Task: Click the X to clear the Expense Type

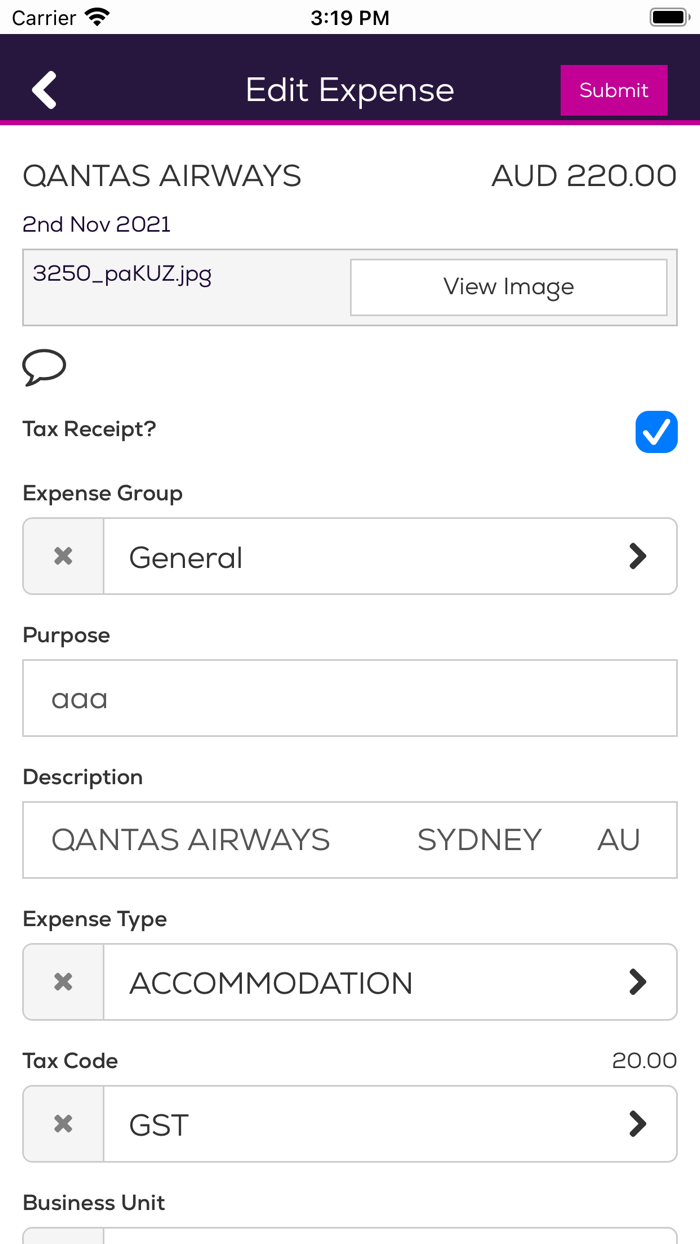Action: pyautogui.click(x=62, y=982)
